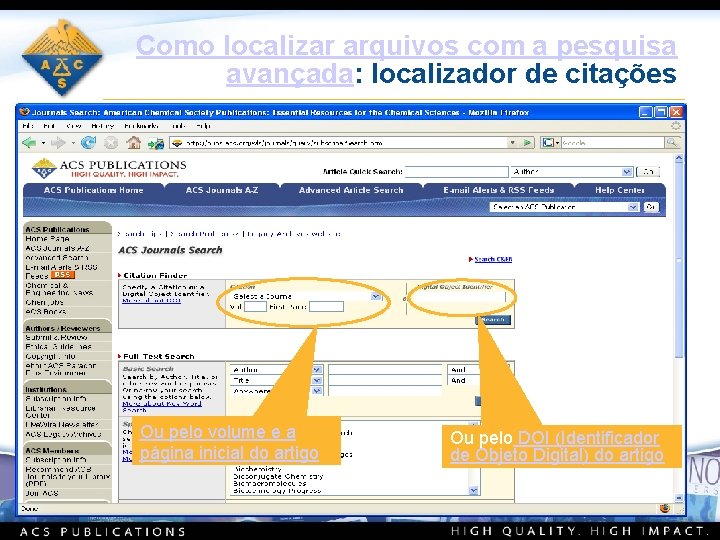Click the ACS Publications logo on webpage

[x=109, y=169]
